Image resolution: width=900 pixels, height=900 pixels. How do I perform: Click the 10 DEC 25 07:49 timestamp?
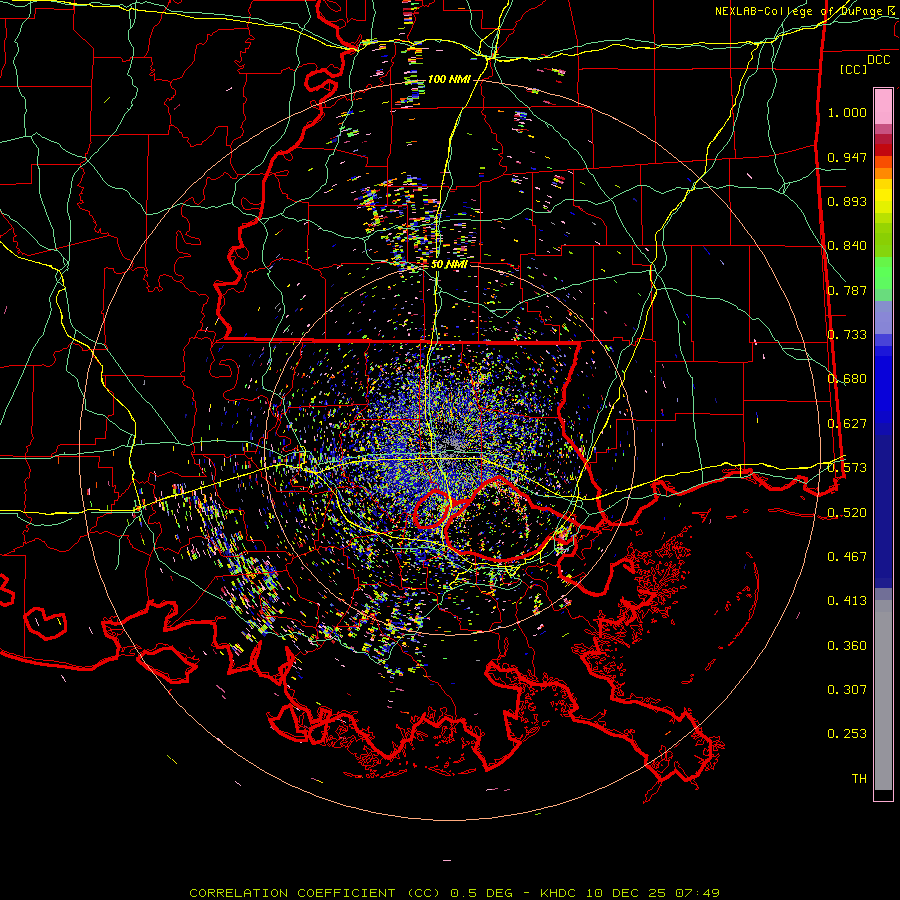[x=653, y=893]
